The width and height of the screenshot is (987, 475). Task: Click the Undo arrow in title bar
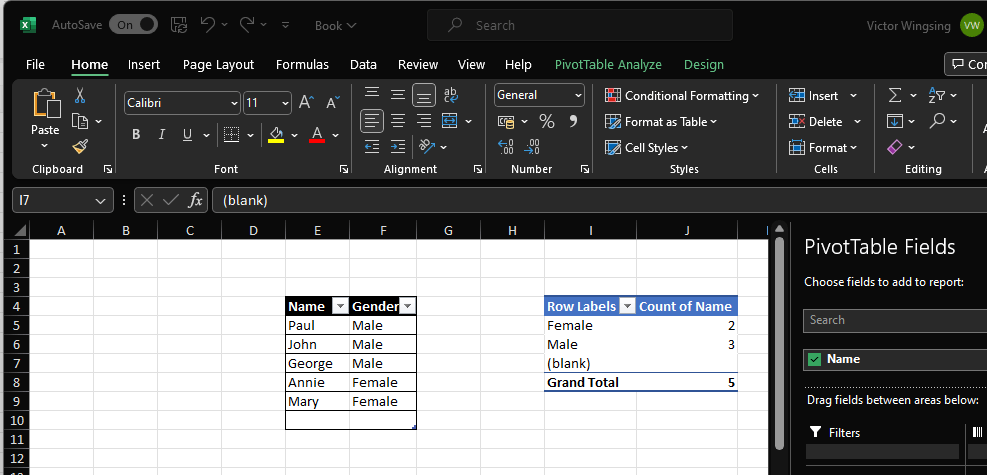(x=207, y=24)
